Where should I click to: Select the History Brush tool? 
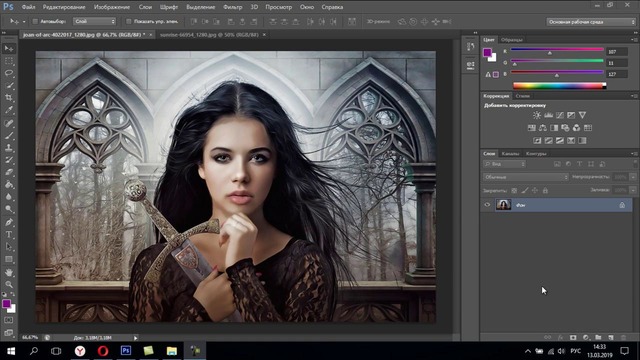pyautogui.click(x=9, y=160)
